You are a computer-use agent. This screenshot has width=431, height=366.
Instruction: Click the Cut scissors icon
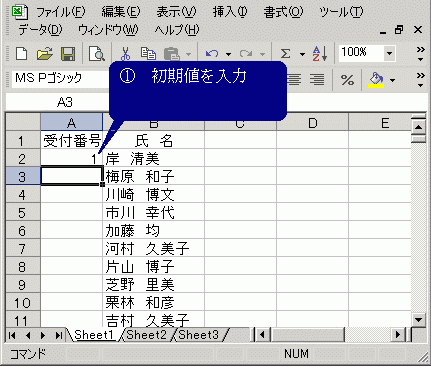point(125,53)
